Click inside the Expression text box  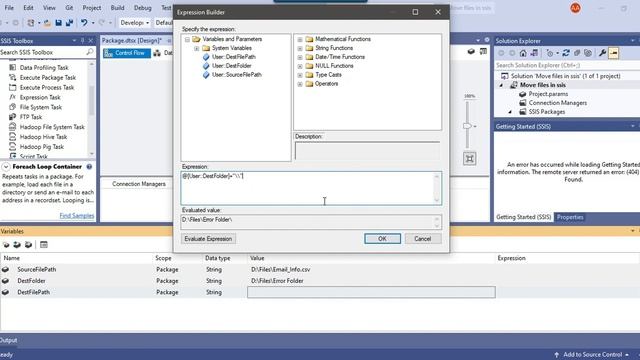pyautogui.click(x=311, y=188)
